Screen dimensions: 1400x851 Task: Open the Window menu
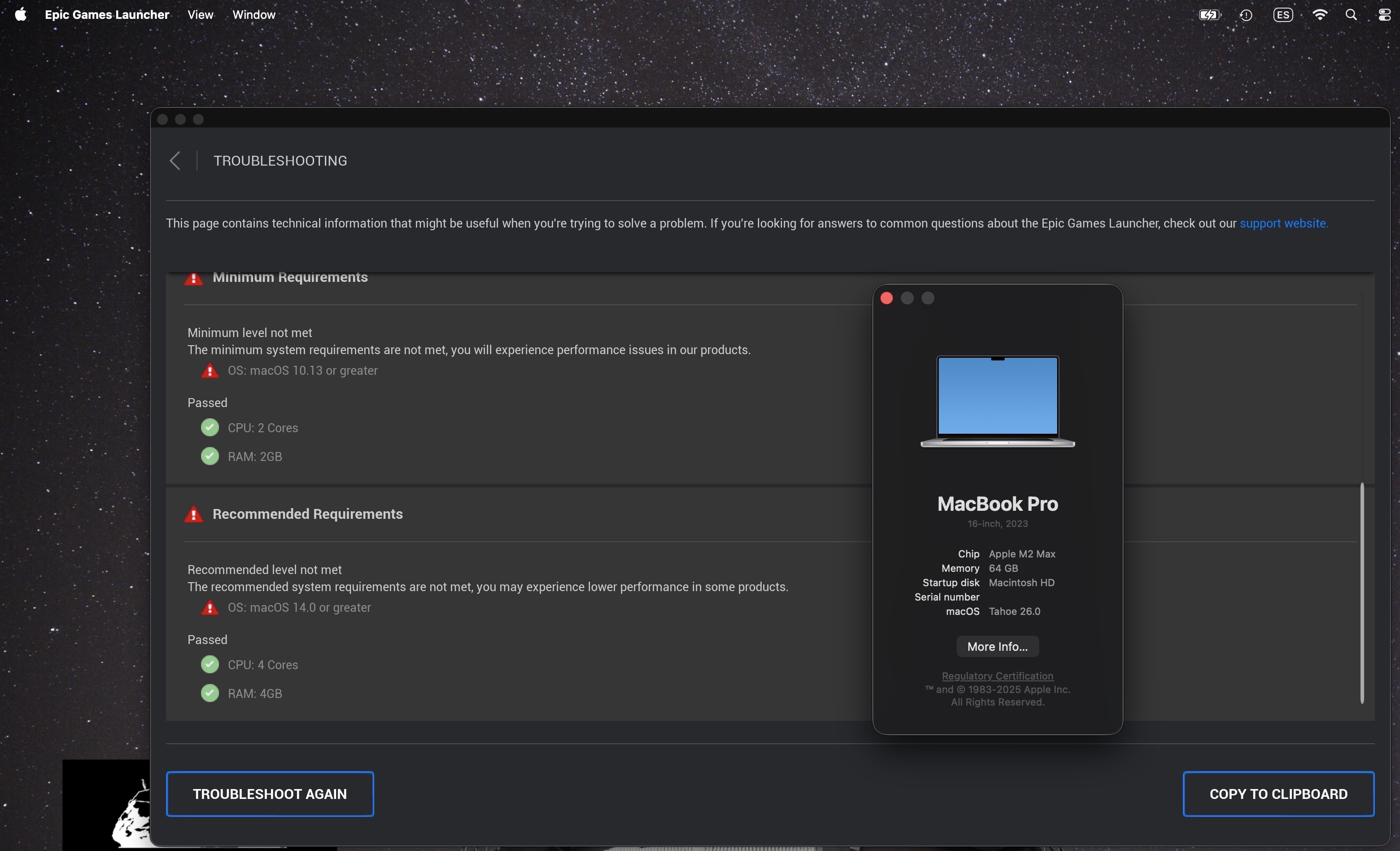pos(254,15)
